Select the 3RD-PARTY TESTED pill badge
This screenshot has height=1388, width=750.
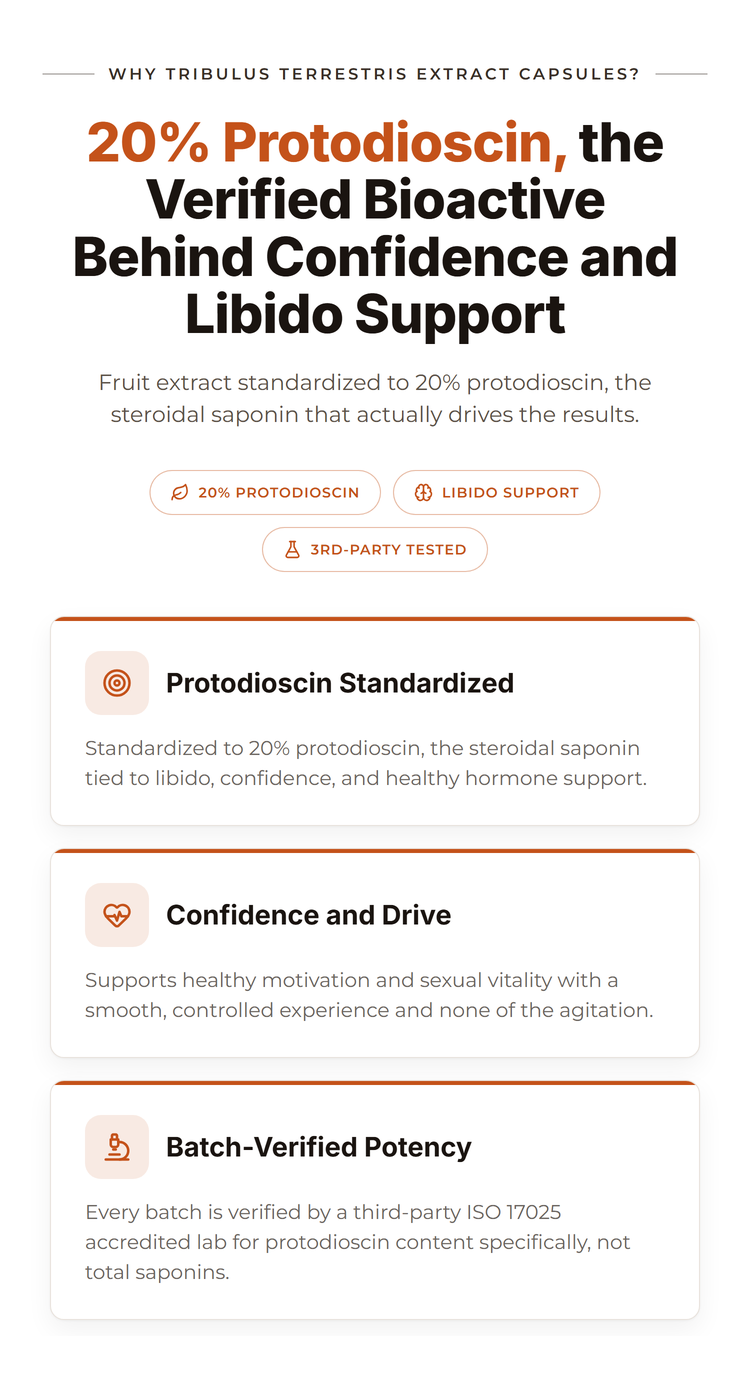(x=375, y=550)
